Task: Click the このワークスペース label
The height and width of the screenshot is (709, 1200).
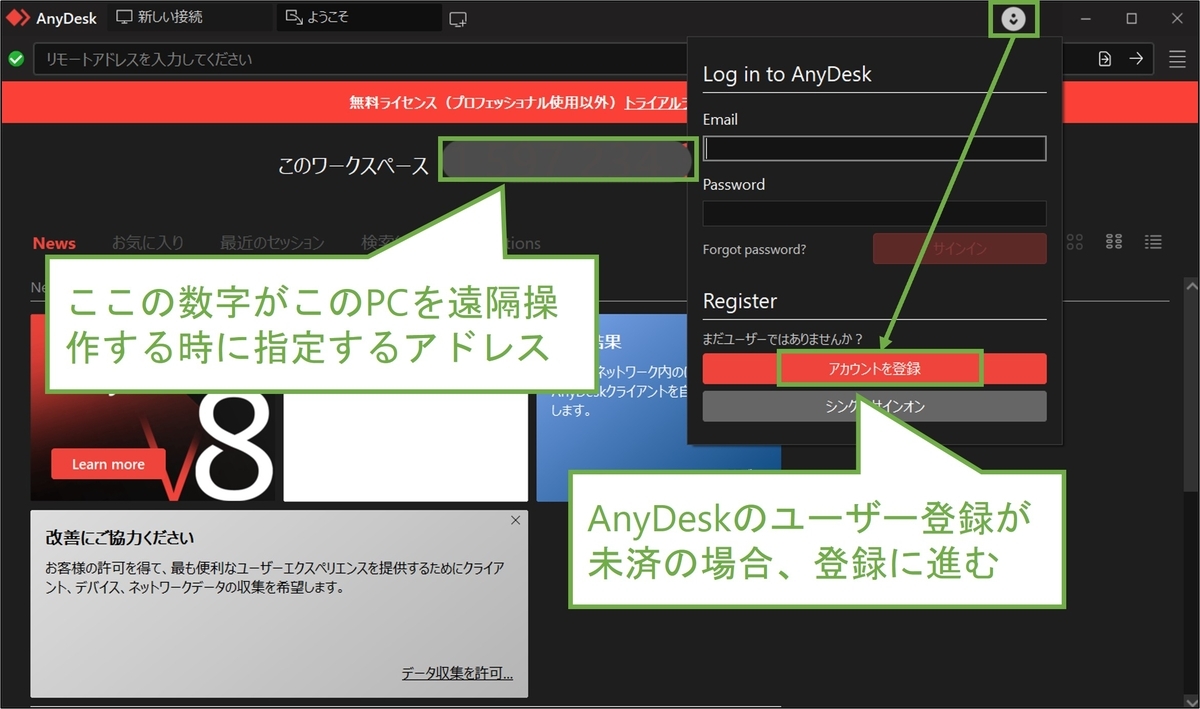Action: pyautogui.click(x=353, y=166)
